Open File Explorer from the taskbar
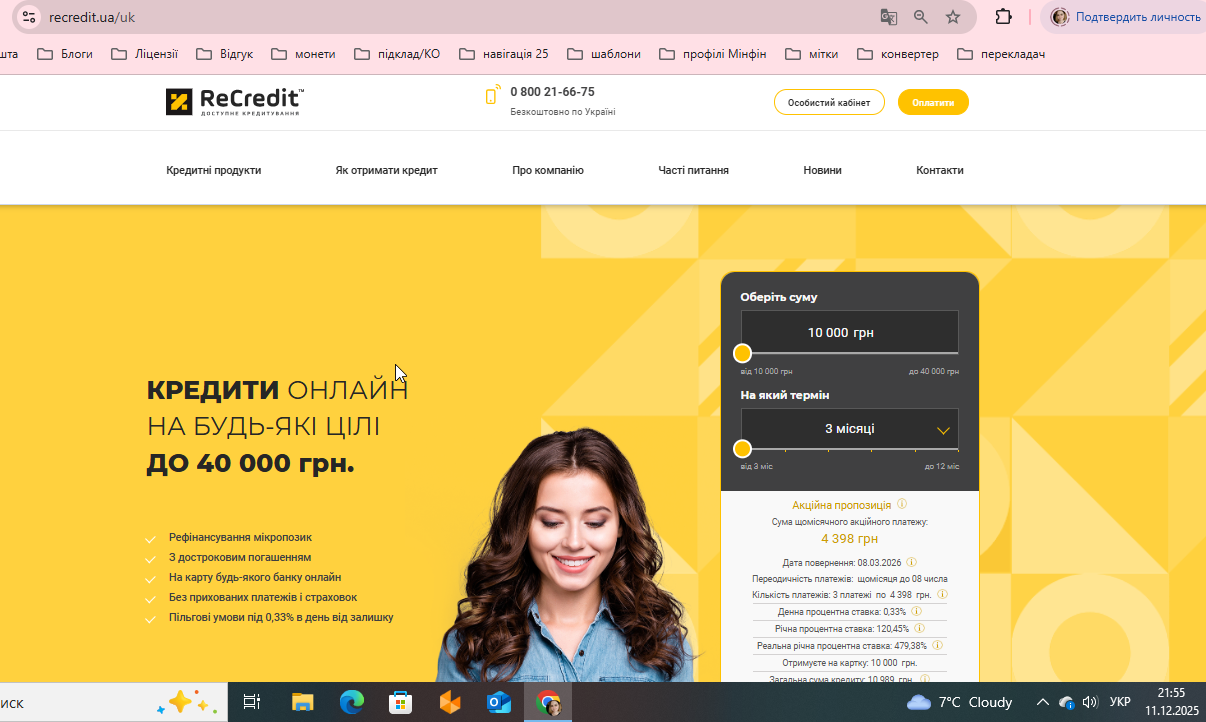This screenshot has height=722, width=1206. (x=302, y=702)
